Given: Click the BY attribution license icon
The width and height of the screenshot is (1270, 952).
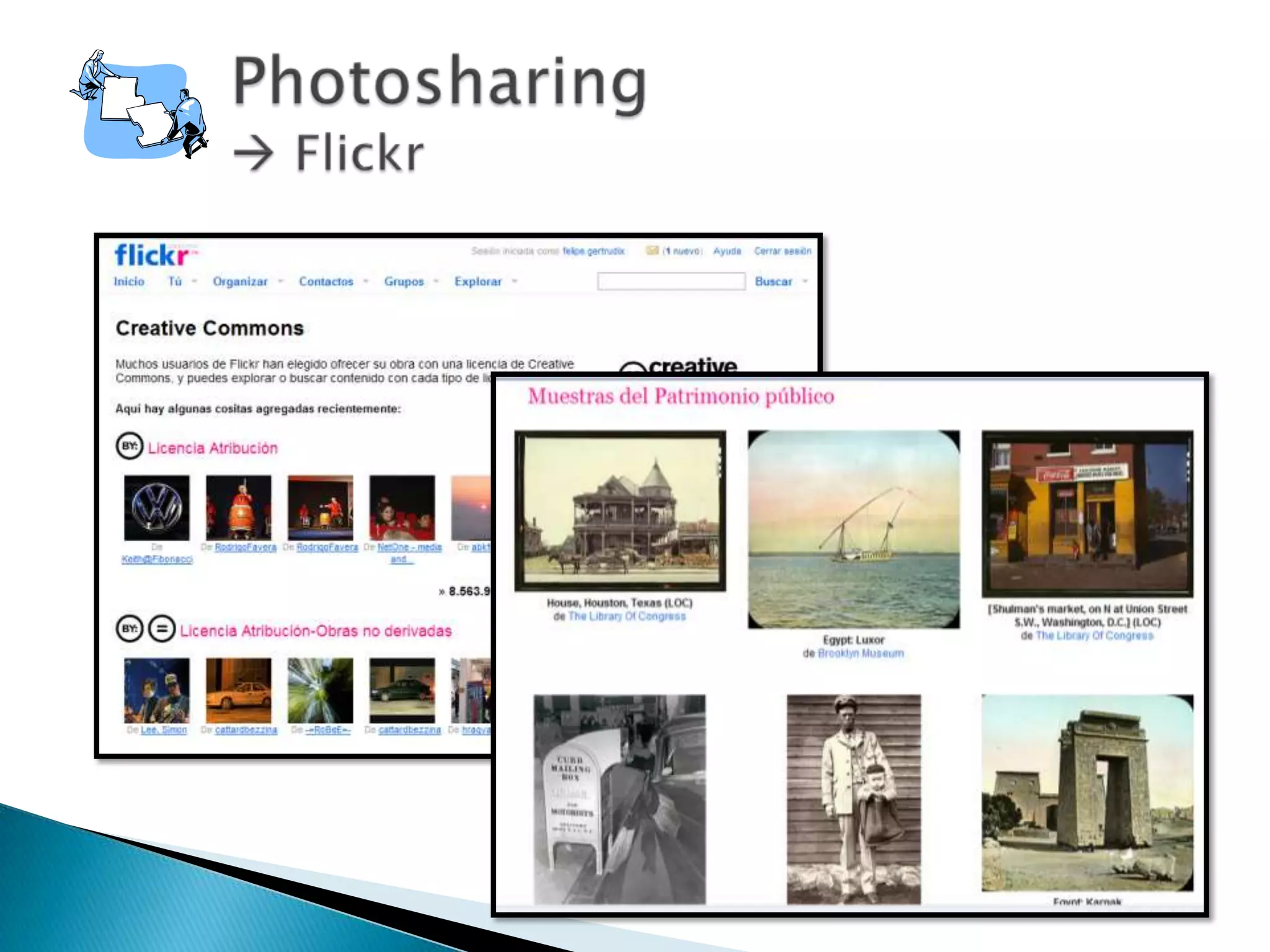Looking at the screenshot, I should point(130,446).
